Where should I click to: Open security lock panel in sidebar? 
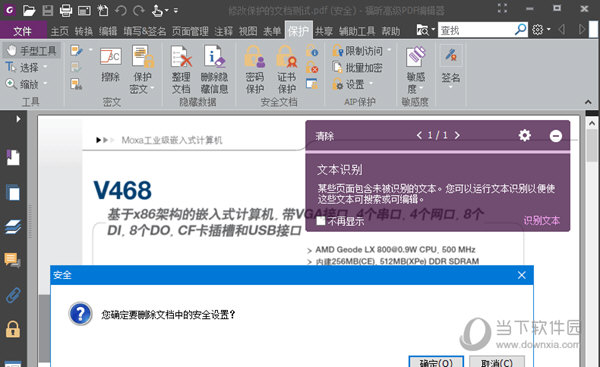(13, 329)
